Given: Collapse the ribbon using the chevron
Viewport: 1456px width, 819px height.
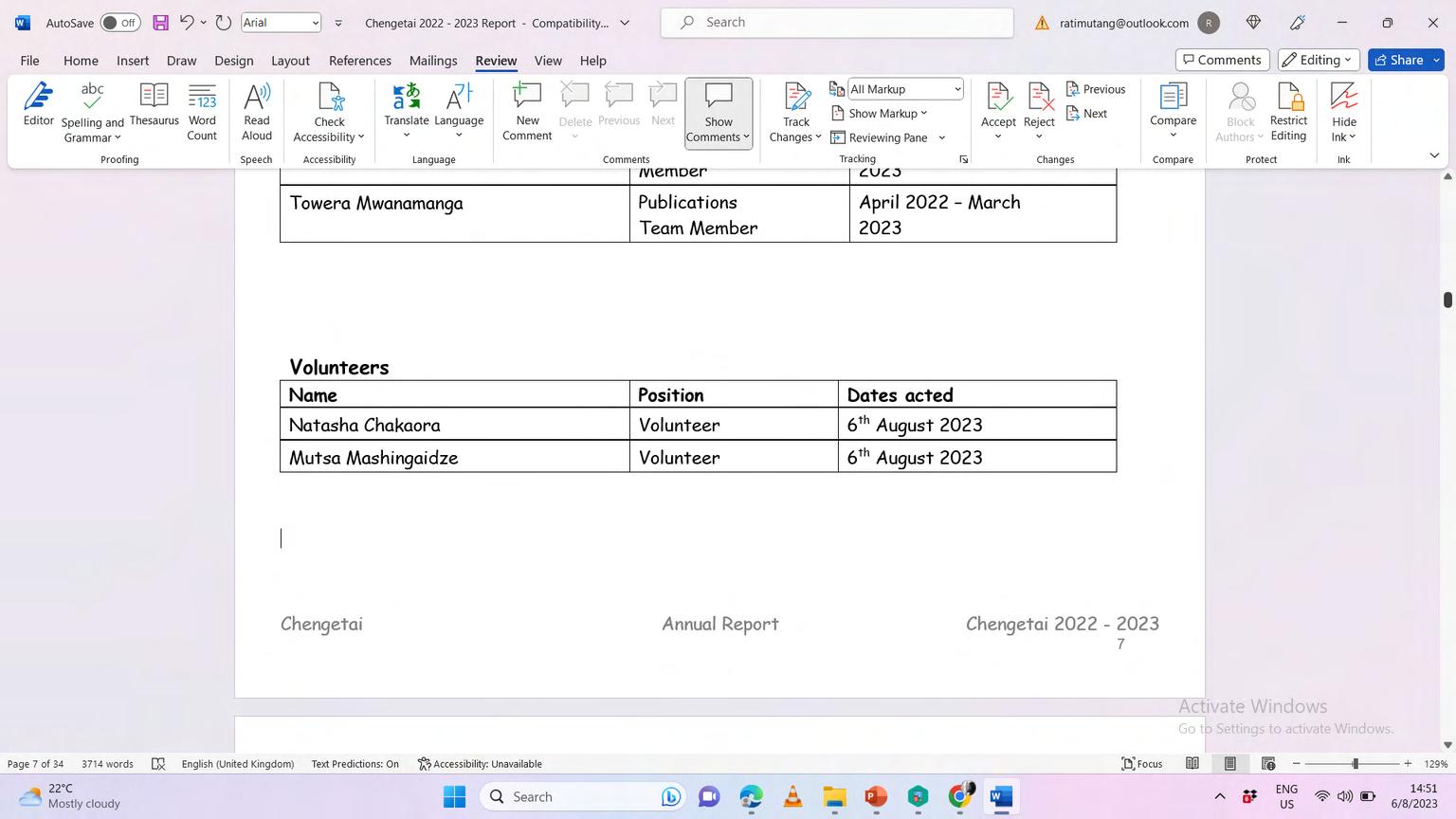Looking at the screenshot, I should 1434,155.
